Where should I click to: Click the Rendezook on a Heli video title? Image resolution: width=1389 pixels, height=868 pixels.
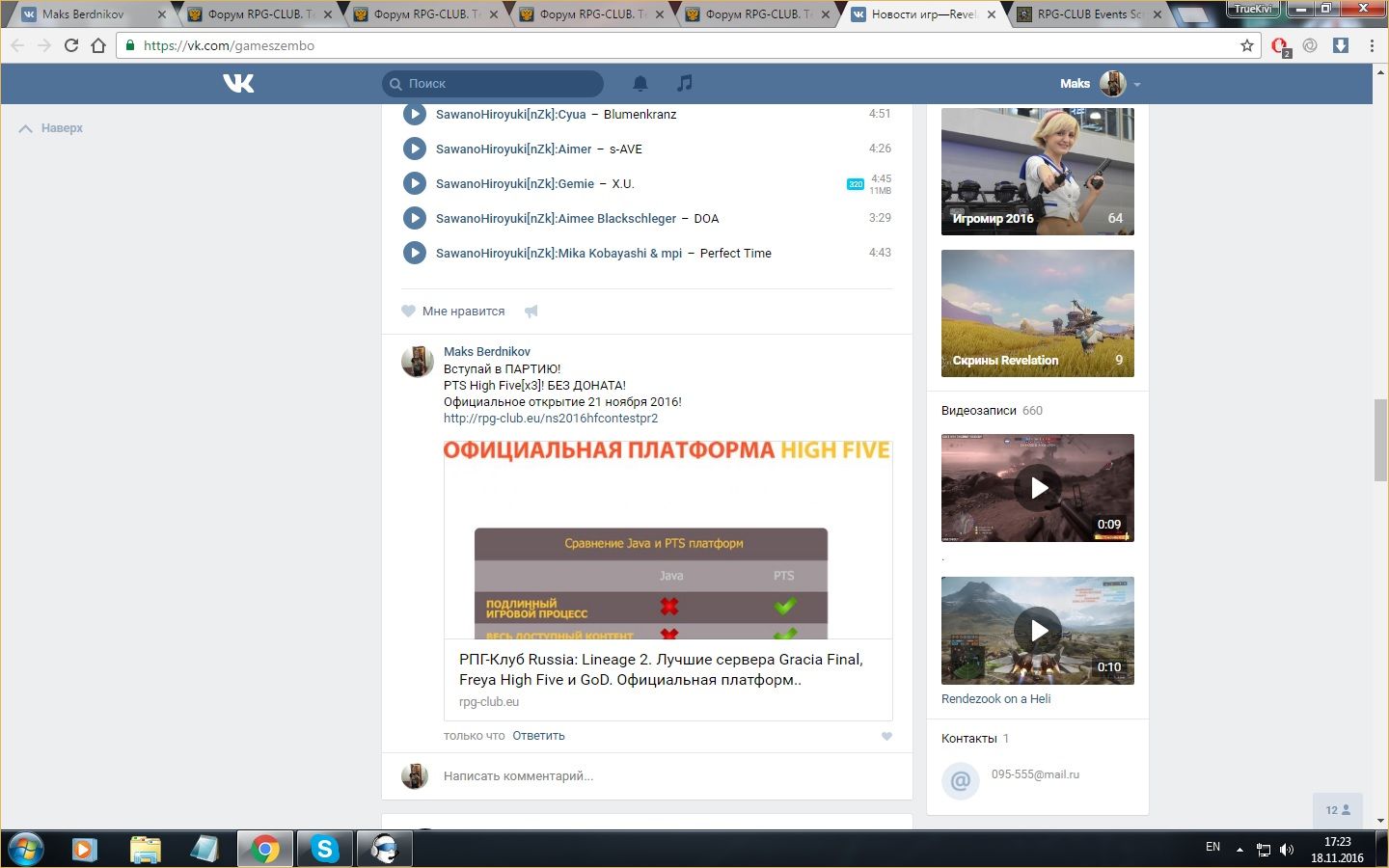pyautogui.click(x=995, y=699)
